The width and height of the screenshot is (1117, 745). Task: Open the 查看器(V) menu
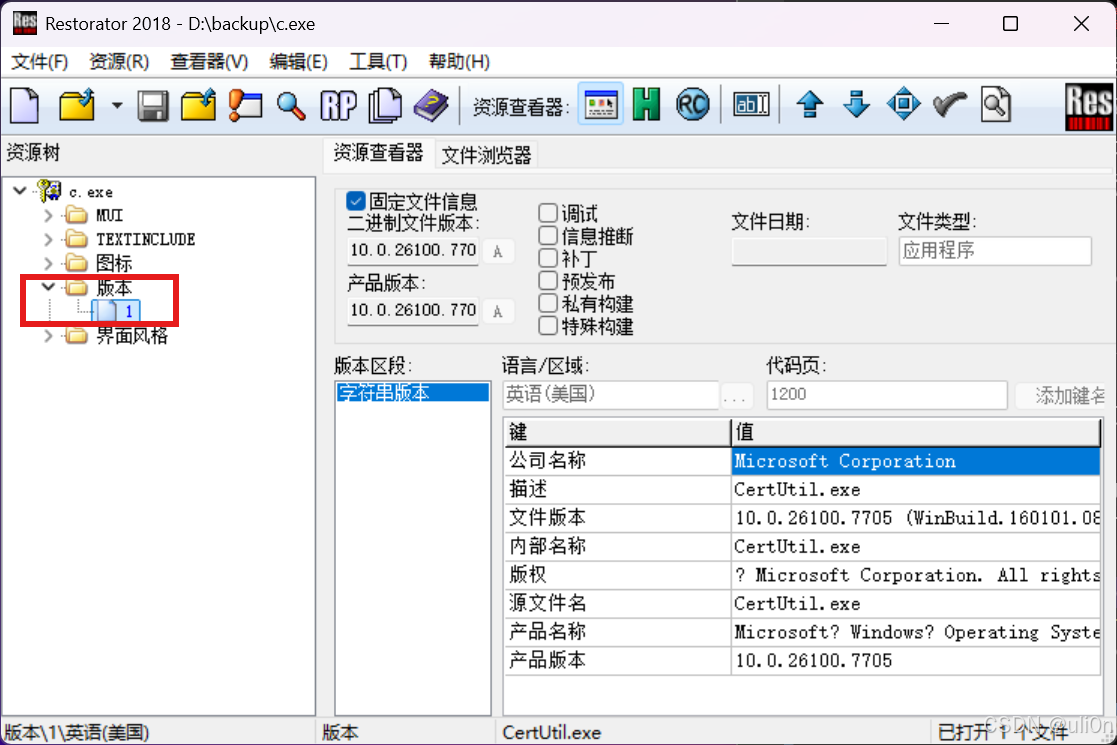209,62
